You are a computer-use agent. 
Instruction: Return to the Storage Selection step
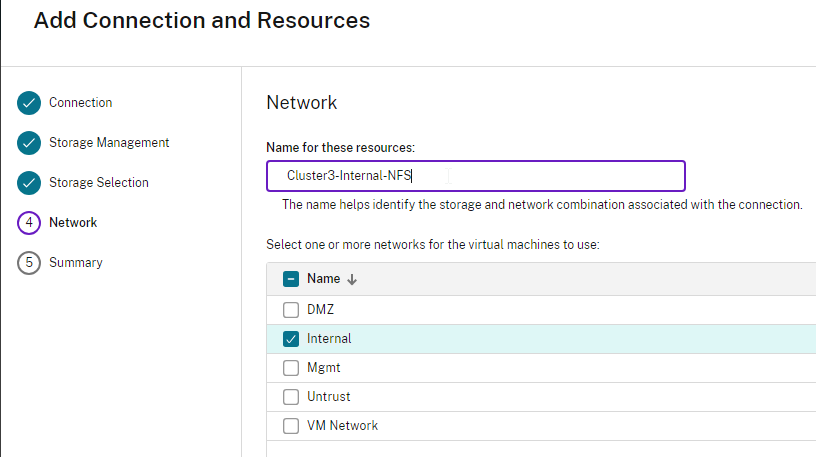(x=98, y=183)
